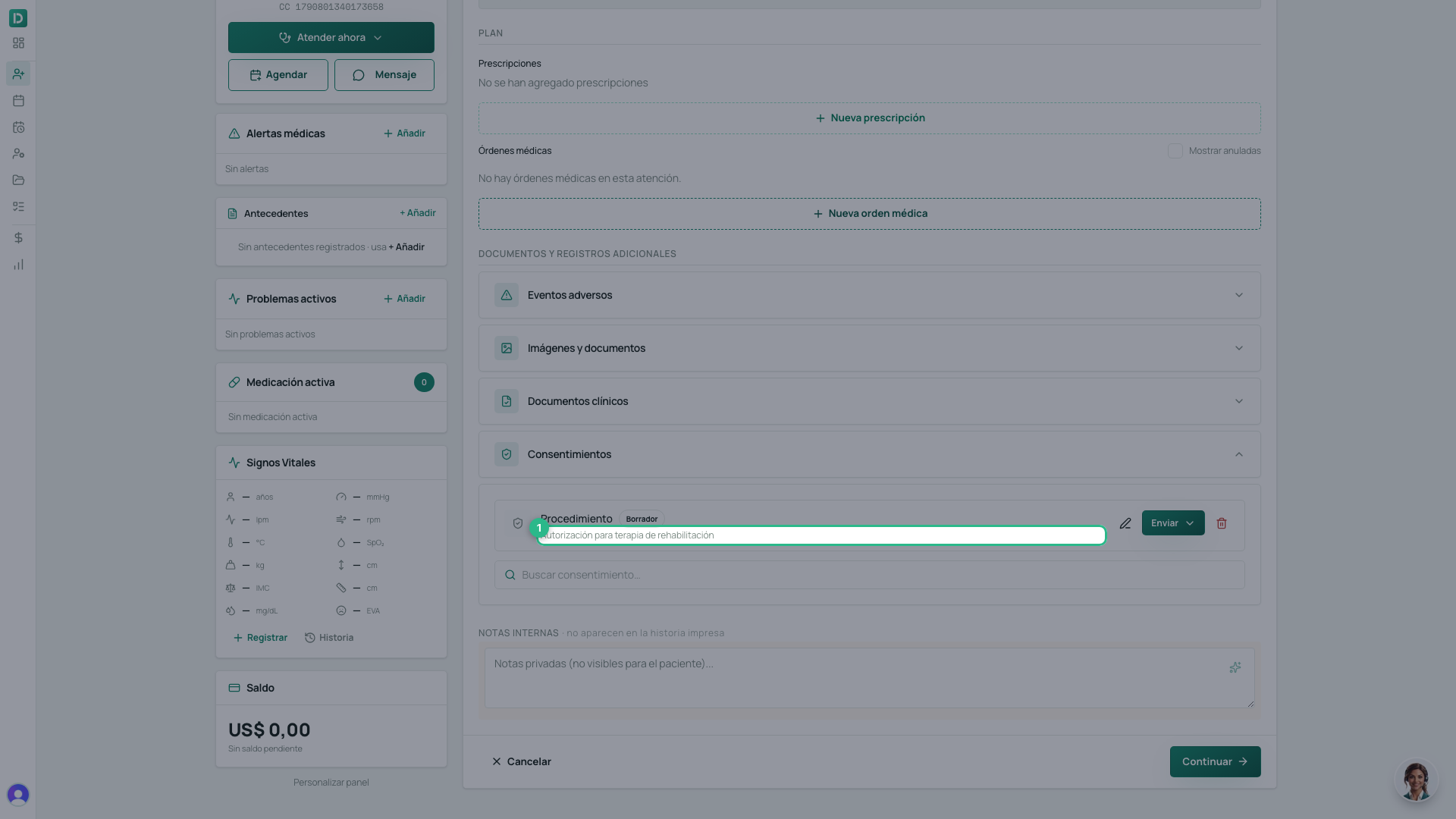Open the calendar icon in left sidebar
The image size is (1456, 819).
tap(18, 101)
